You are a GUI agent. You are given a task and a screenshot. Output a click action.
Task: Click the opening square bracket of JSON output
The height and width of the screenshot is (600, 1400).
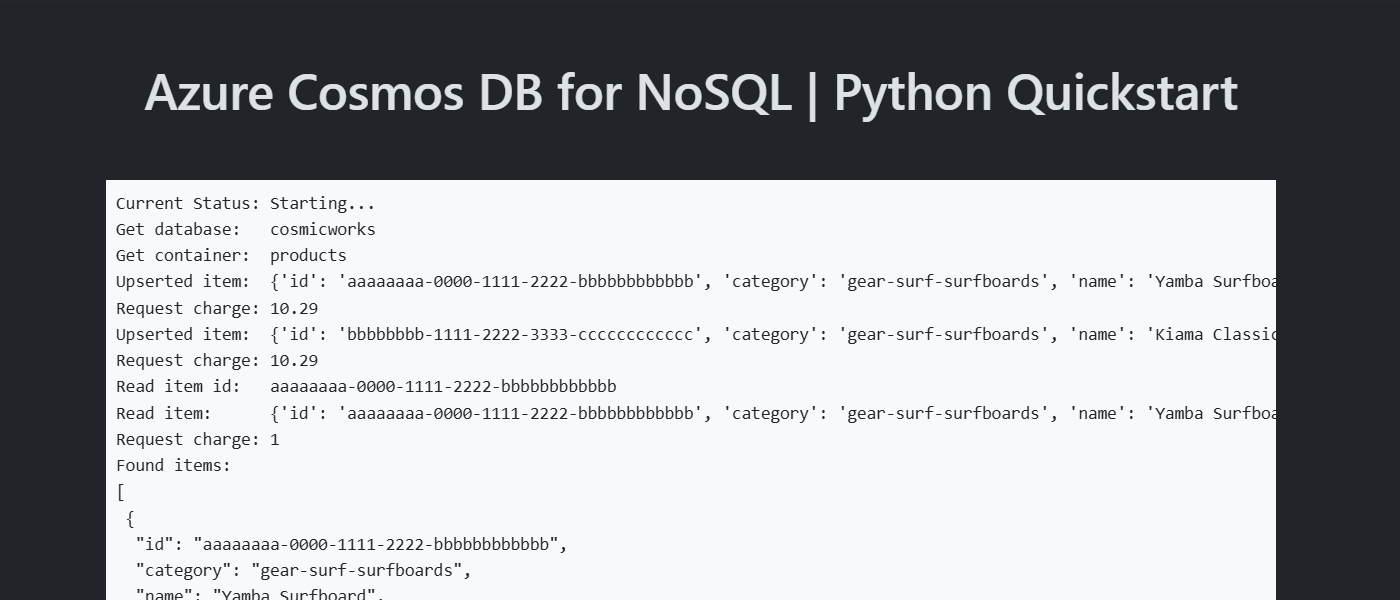tap(121, 492)
